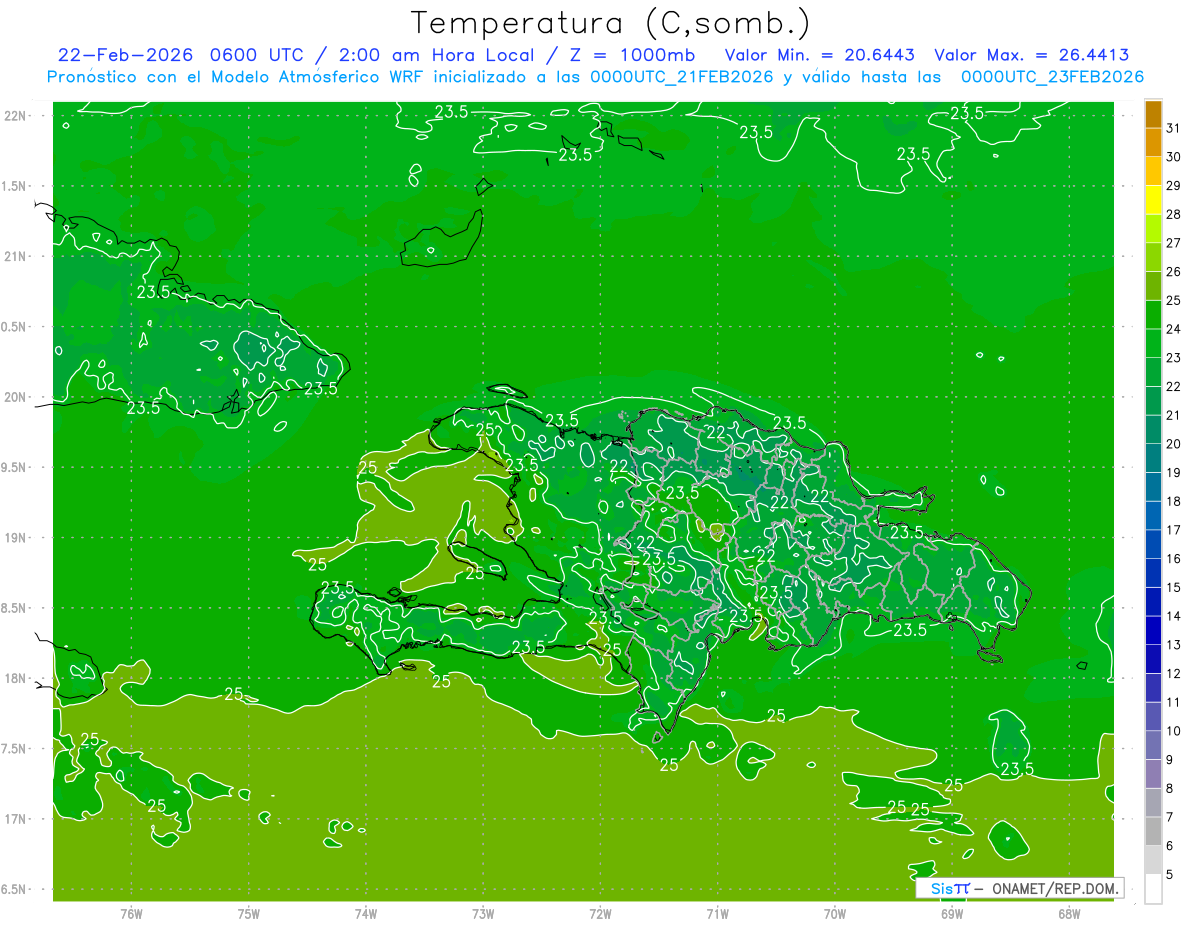The image size is (1200, 927).
Task: Select the Z = 1000mb level text
Action: (x=630, y=55)
